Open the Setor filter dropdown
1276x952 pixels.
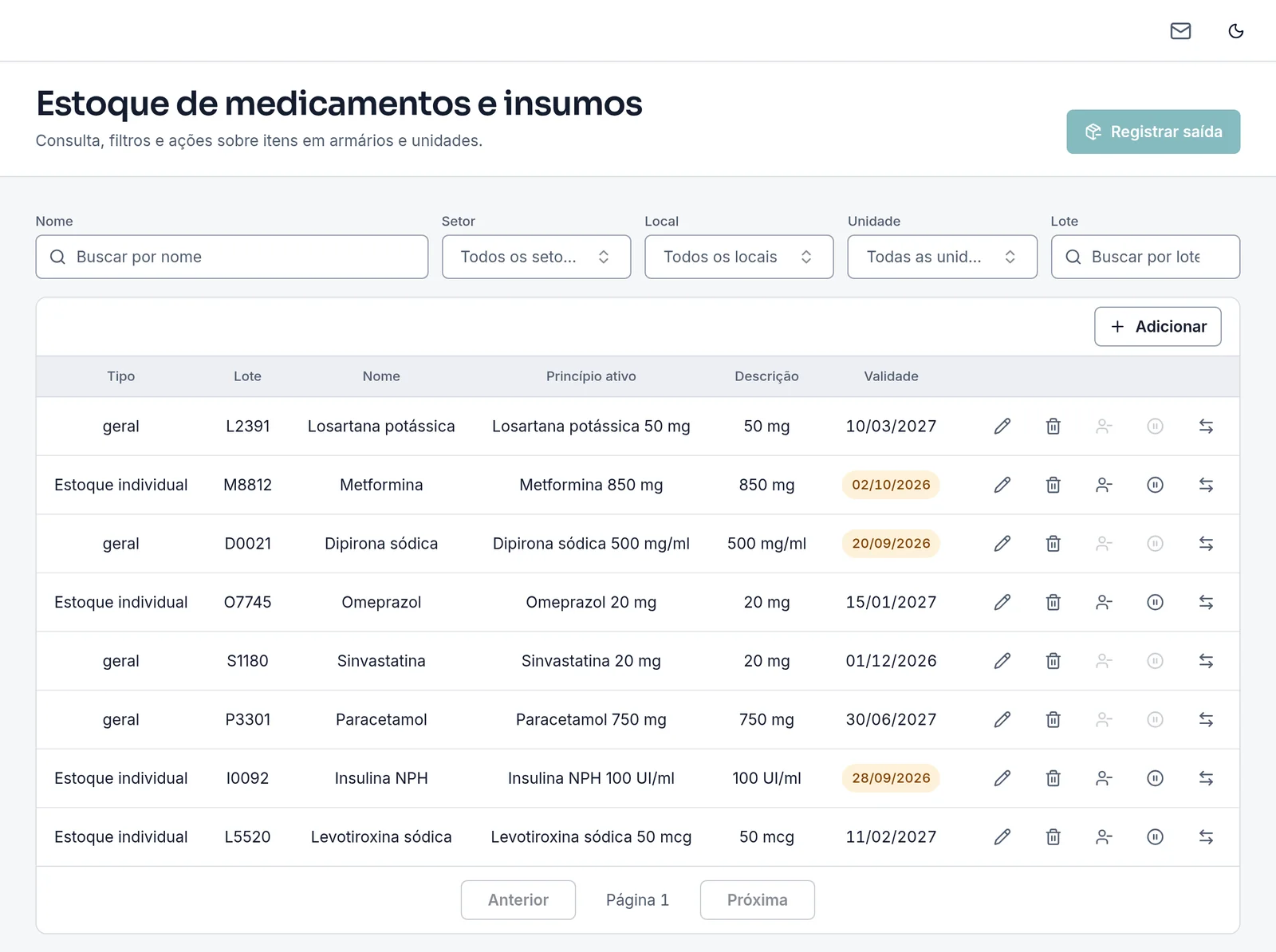(x=536, y=257)
